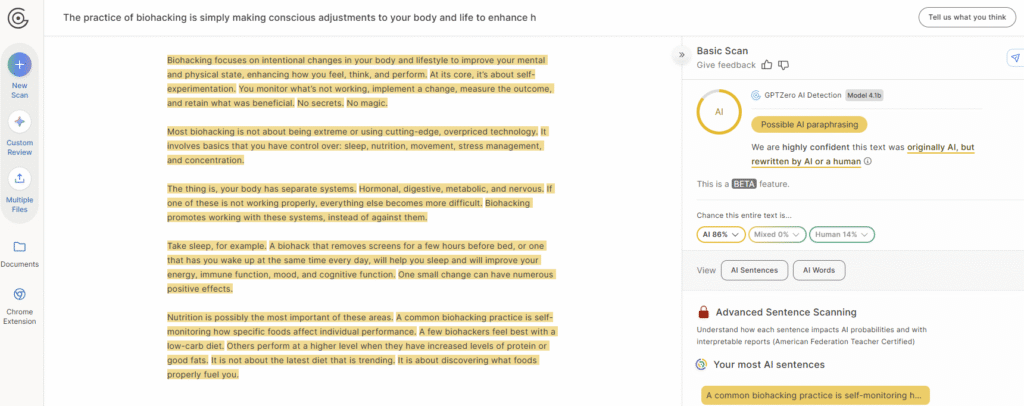This screenshot has width=1024, height=406.
Task: Give thumbs down feedback
Action: pos(784,65)
